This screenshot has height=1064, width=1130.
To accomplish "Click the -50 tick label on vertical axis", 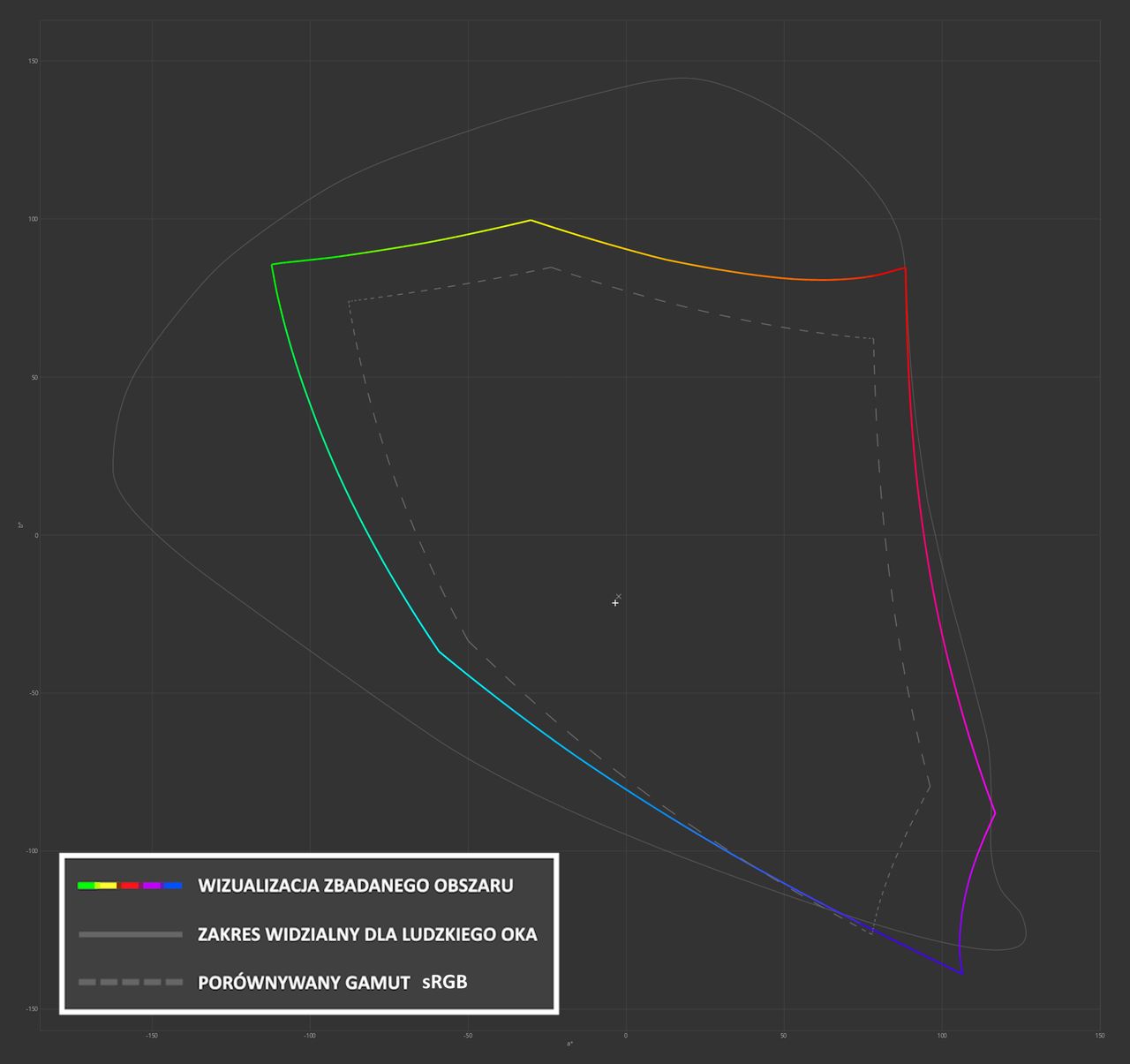I will (34, 693).
